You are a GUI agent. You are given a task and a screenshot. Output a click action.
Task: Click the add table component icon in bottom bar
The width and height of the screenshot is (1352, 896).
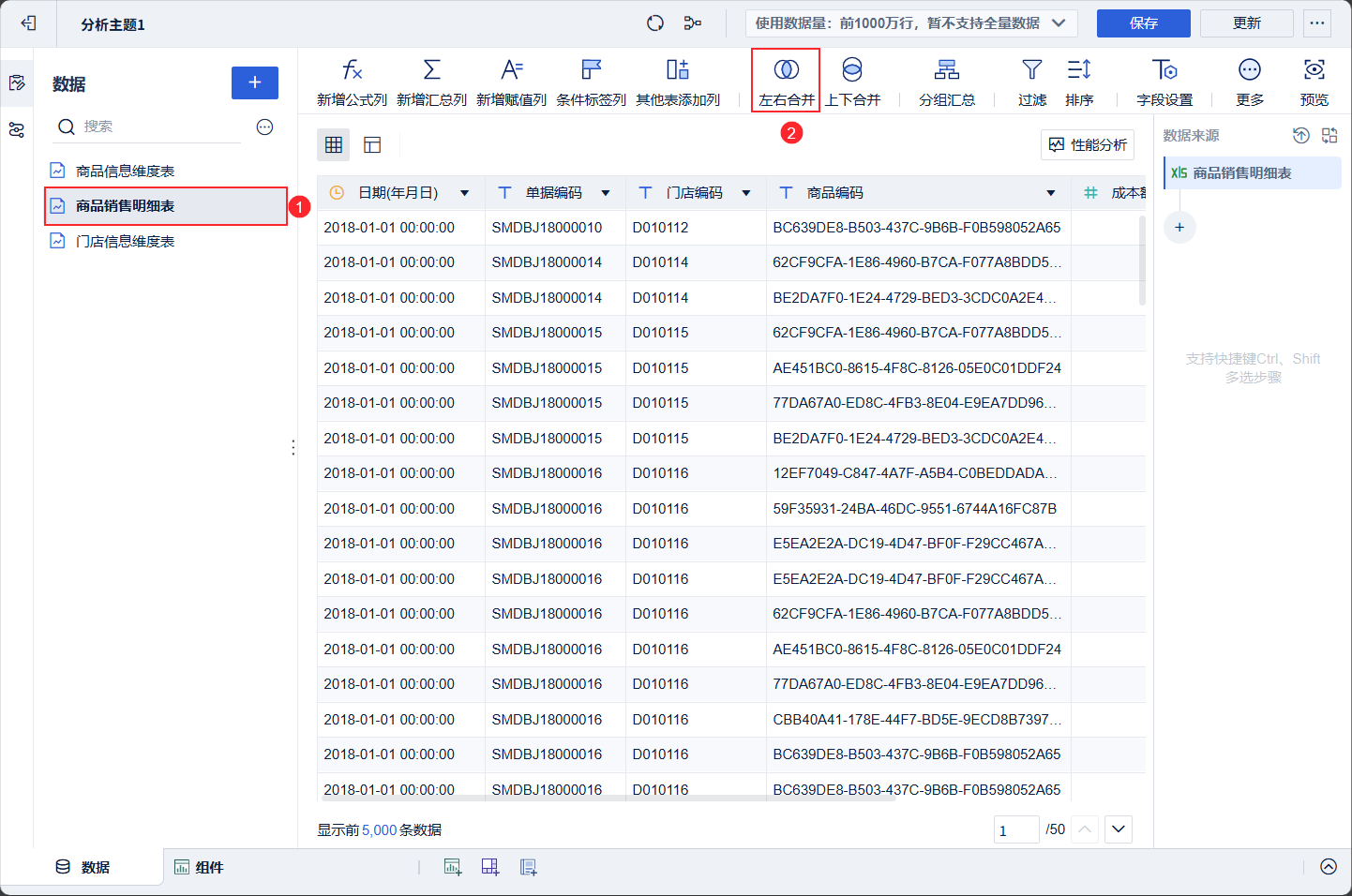[x=453, y=867]
